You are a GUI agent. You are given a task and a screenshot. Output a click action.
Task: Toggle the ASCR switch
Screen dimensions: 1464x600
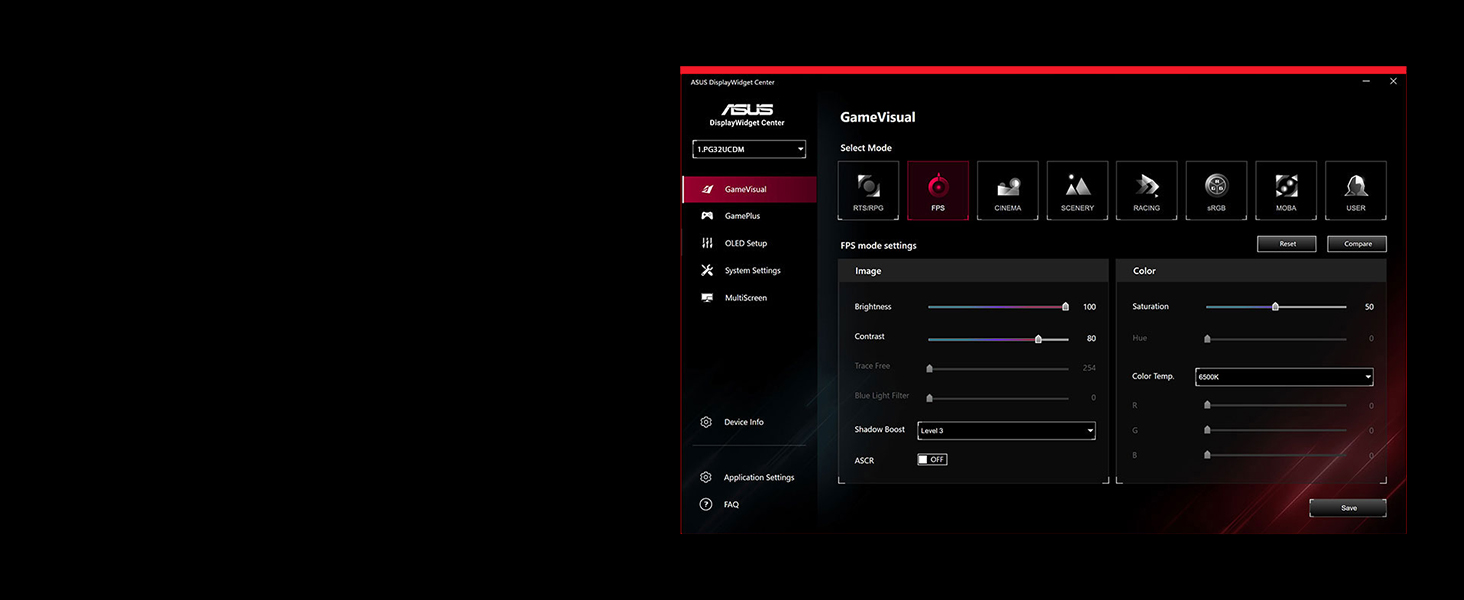click(x=932, y=460)
